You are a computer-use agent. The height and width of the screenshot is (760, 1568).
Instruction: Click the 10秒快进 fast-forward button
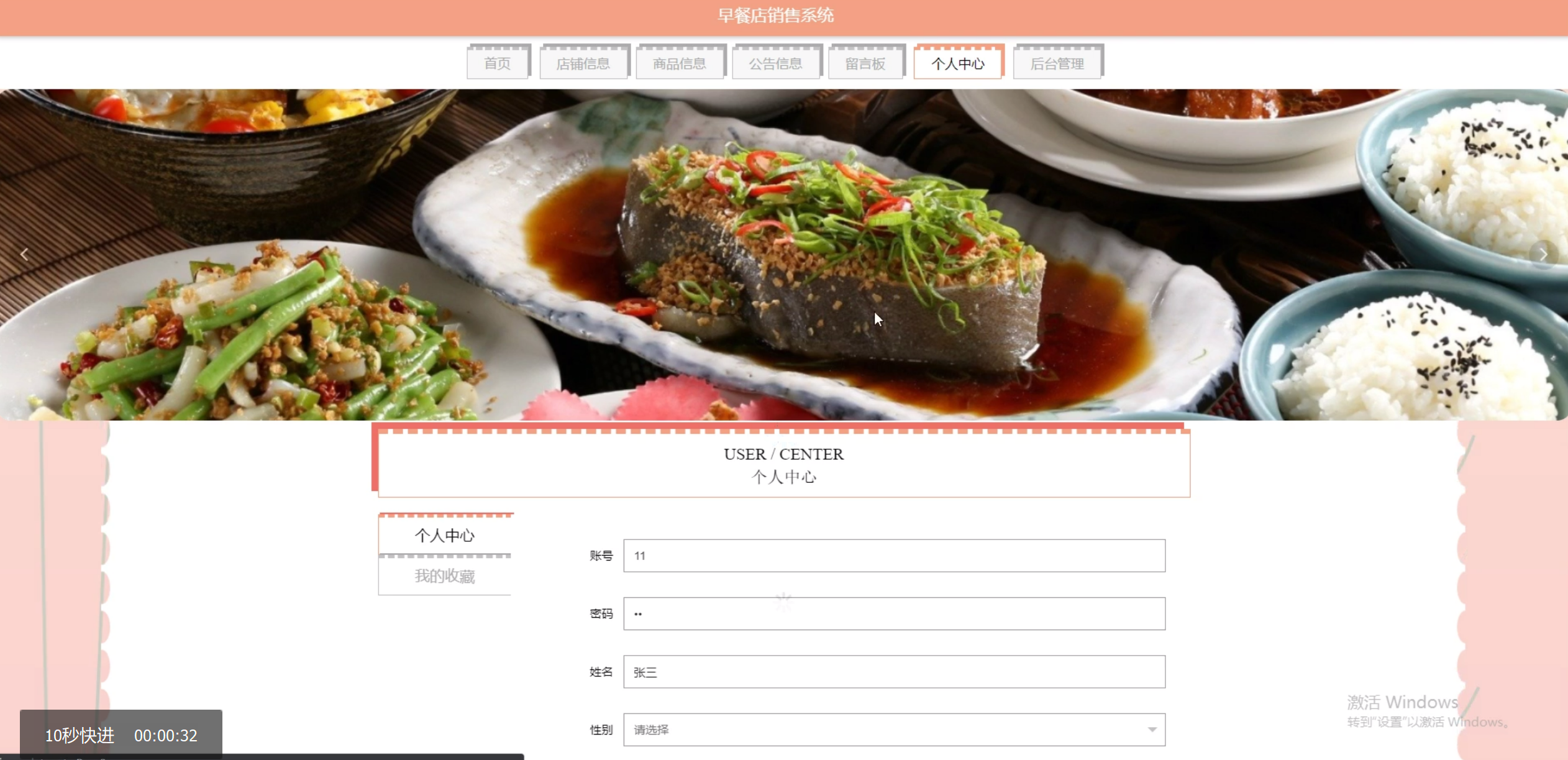pyautogui.click(x=80, y=735)
